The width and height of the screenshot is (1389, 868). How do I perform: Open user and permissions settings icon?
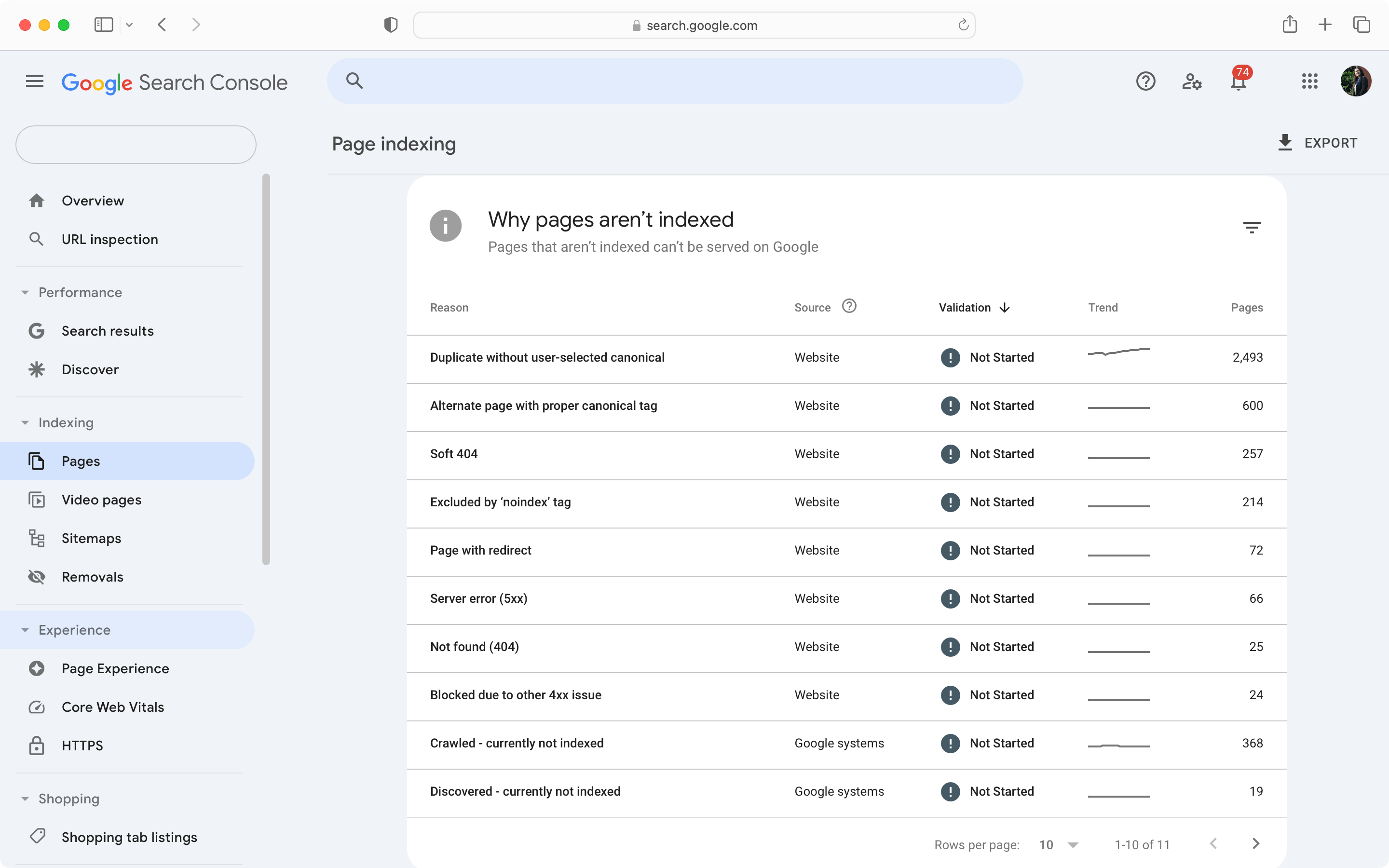click(1192, 81)
